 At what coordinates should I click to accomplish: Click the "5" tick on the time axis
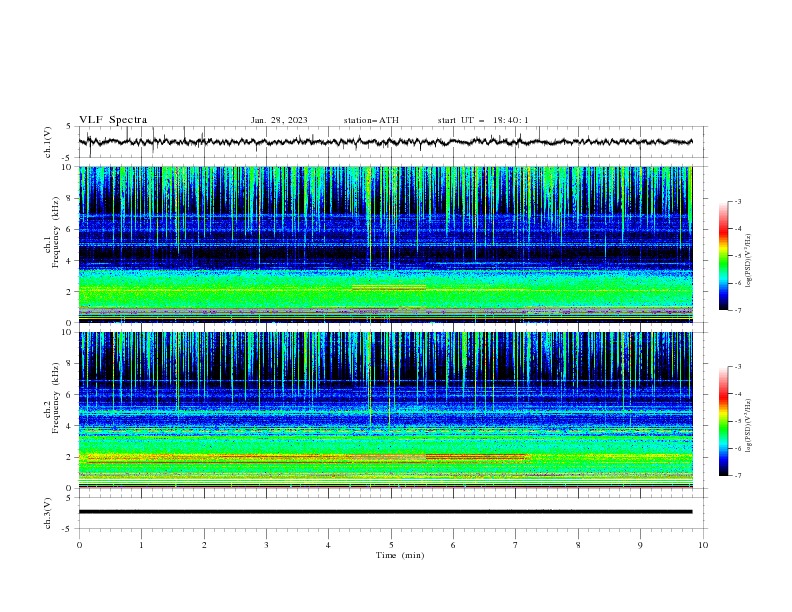click(x=391, y=545)
